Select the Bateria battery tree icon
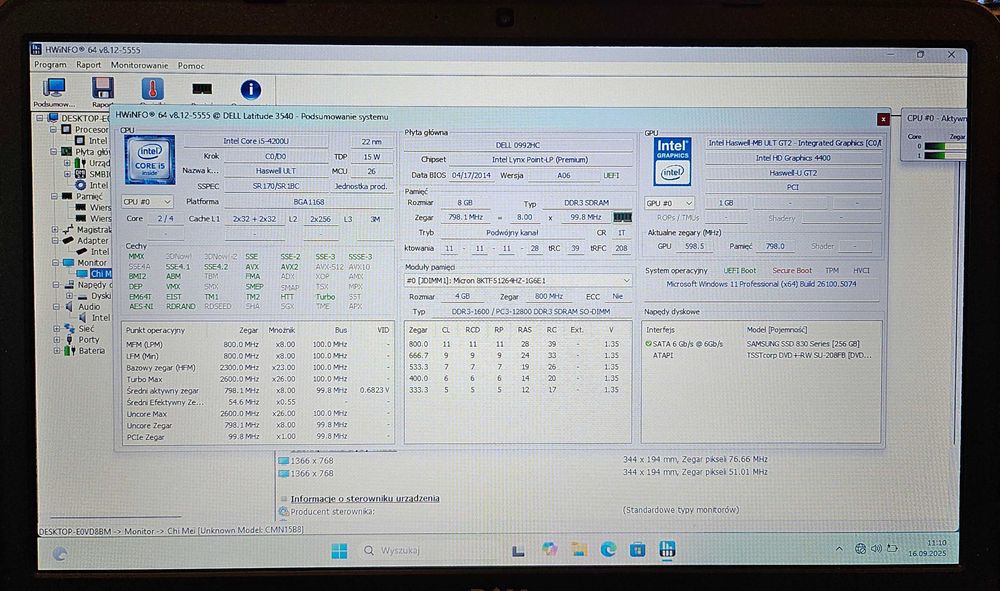The height and width of the screenshot is (591, 1000). [69, 351]
